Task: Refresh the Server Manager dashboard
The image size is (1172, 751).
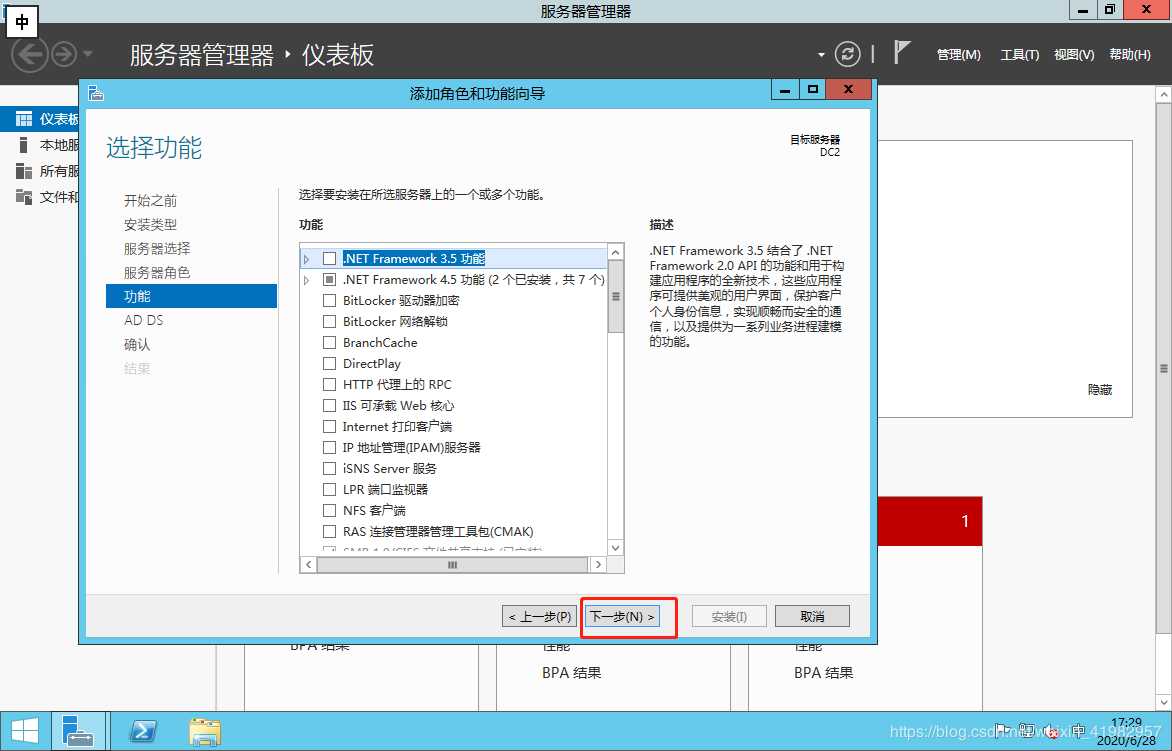Action: coord(847,54)
